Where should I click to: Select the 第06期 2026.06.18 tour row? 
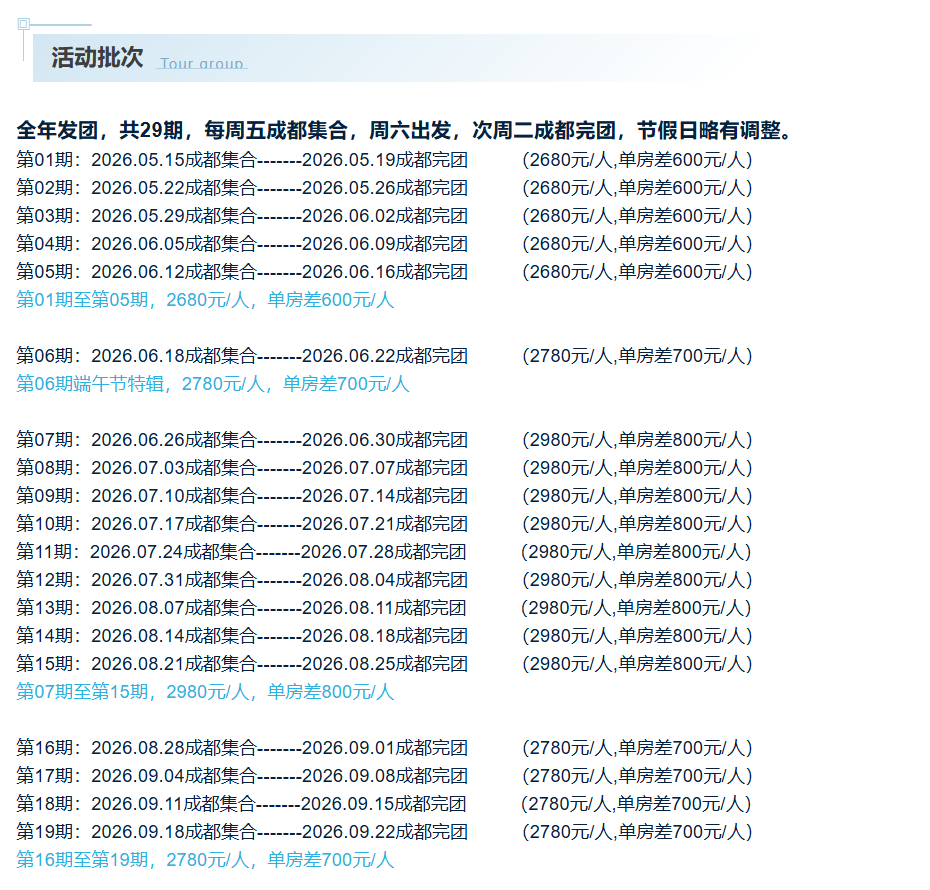coord(384,356)
